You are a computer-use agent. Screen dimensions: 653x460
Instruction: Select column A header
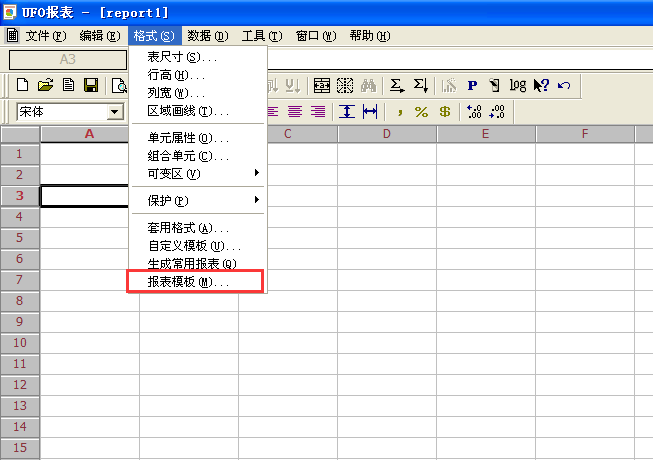[x=90, y=134]
